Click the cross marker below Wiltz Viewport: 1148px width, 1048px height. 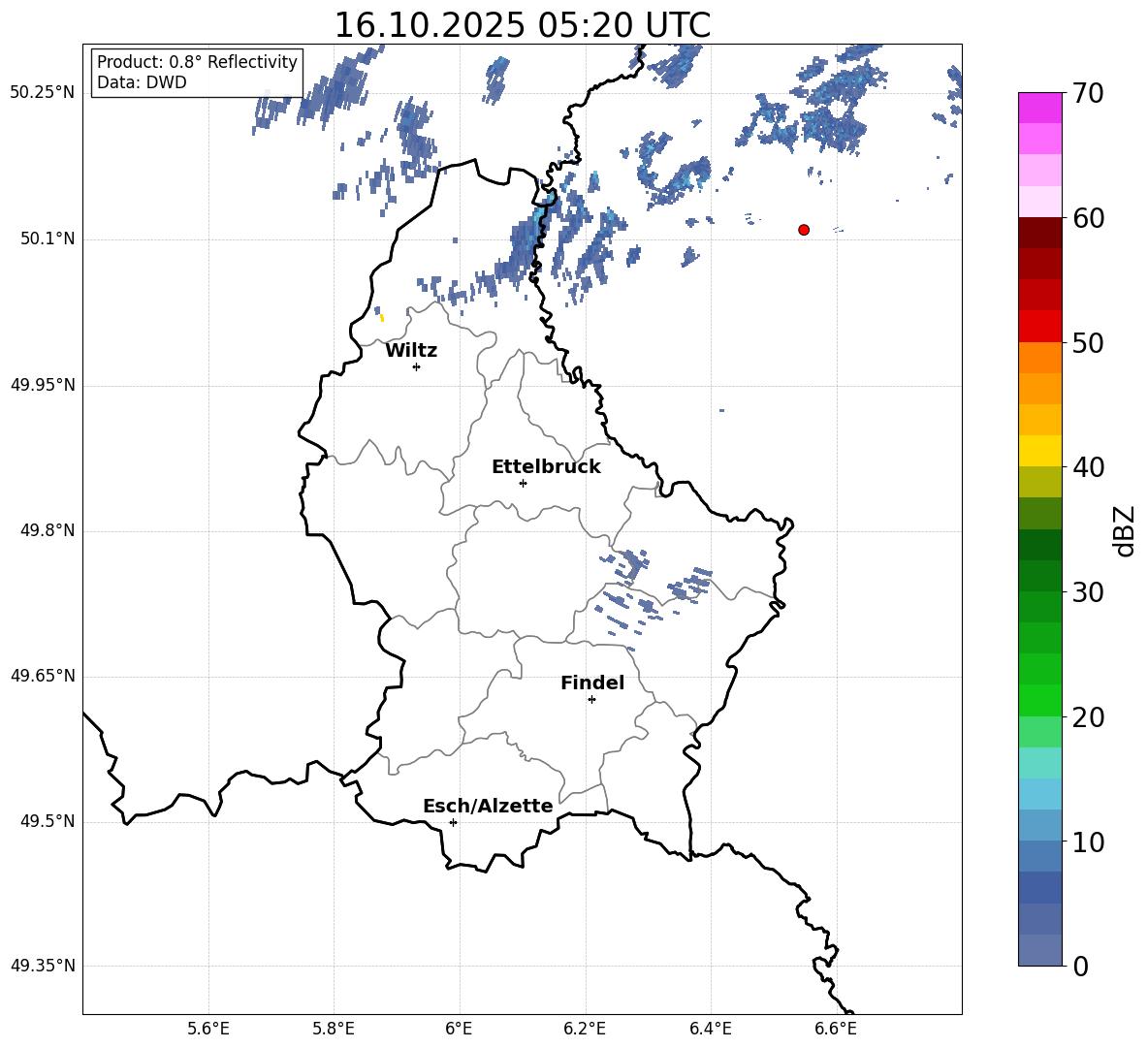tap(417, 366)
